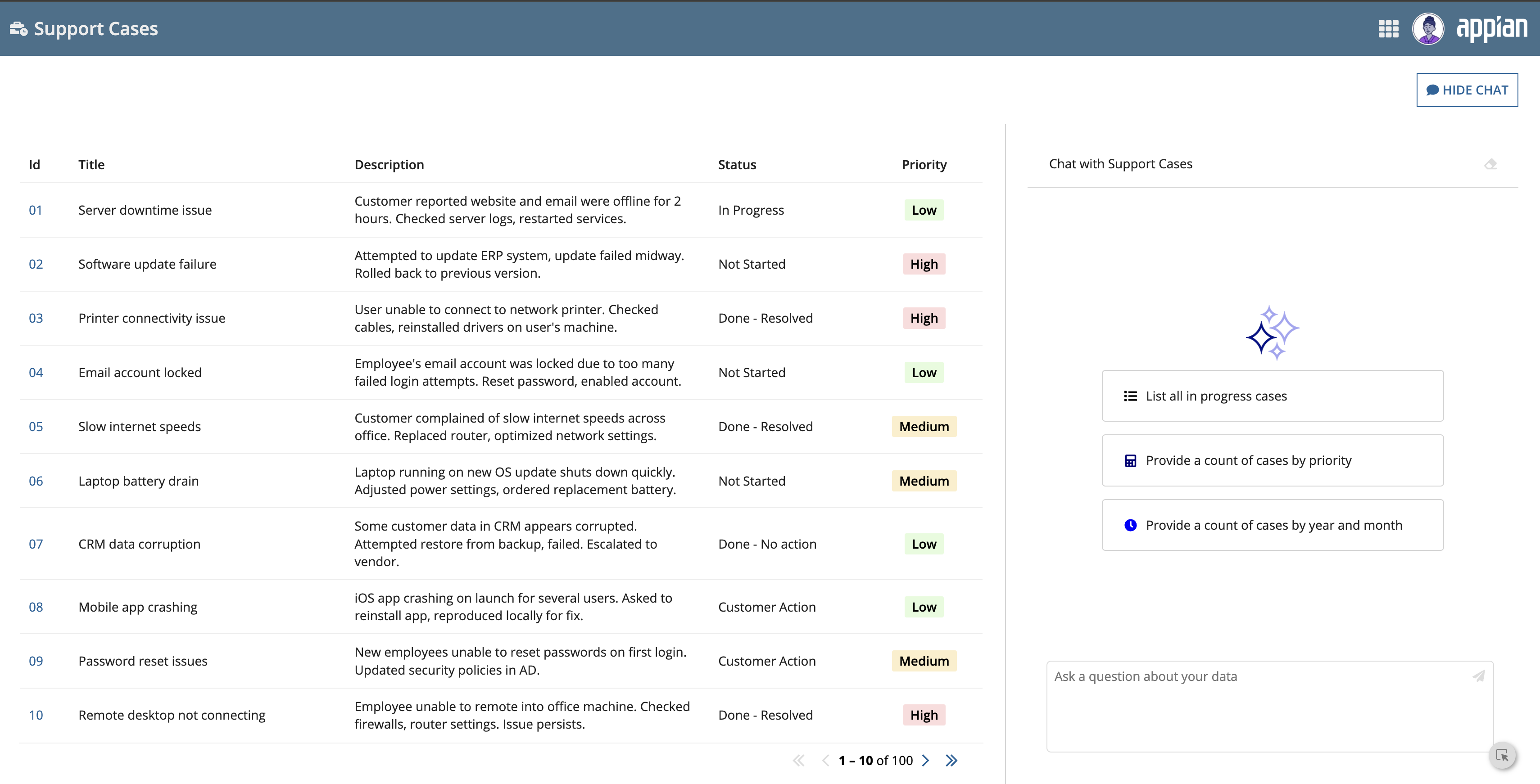The height and width of the screenshot is (784, 1540).
Task: Click 'Mobile app crashing' title
Action: pos(137,607)
